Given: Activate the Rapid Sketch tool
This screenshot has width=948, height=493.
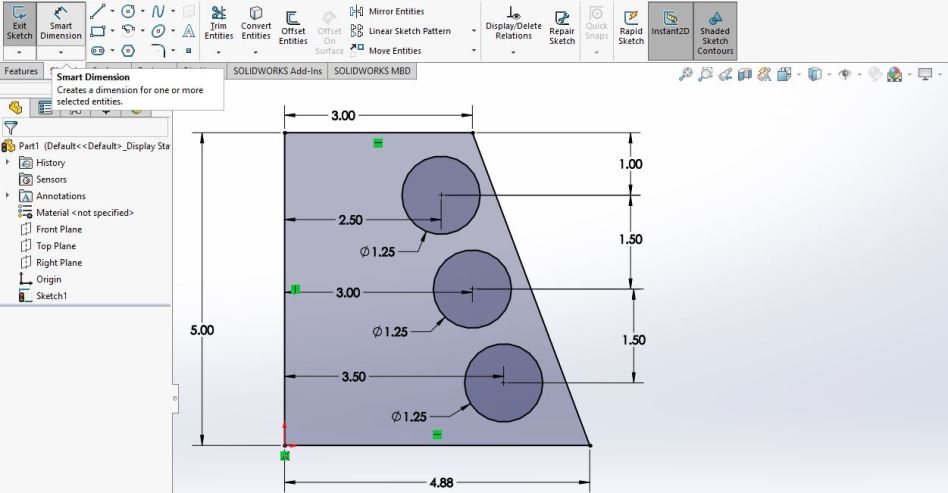Looking at the screenshot, I should coord(630,24).
